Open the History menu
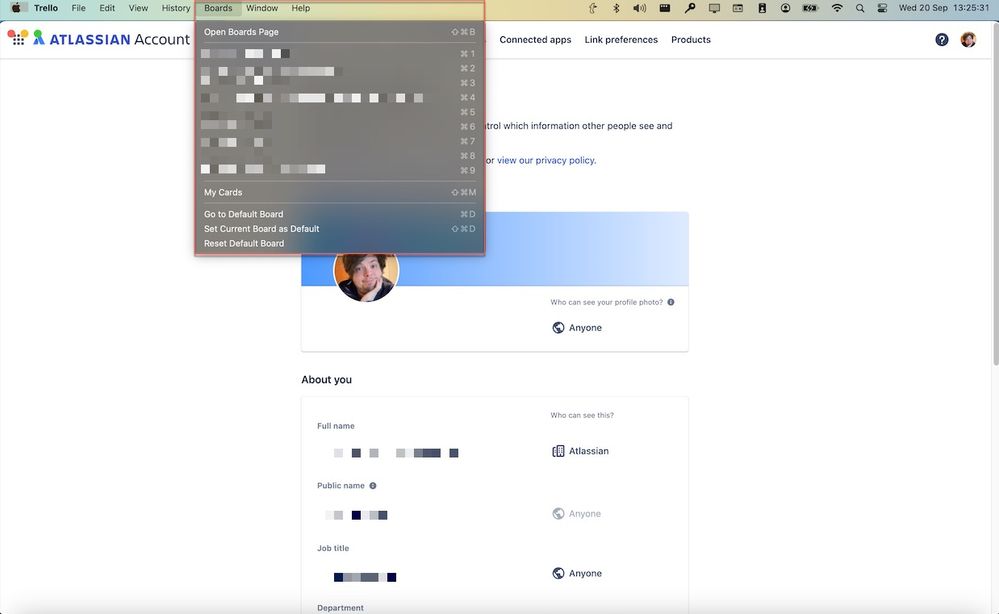 [x=176, y=8]
